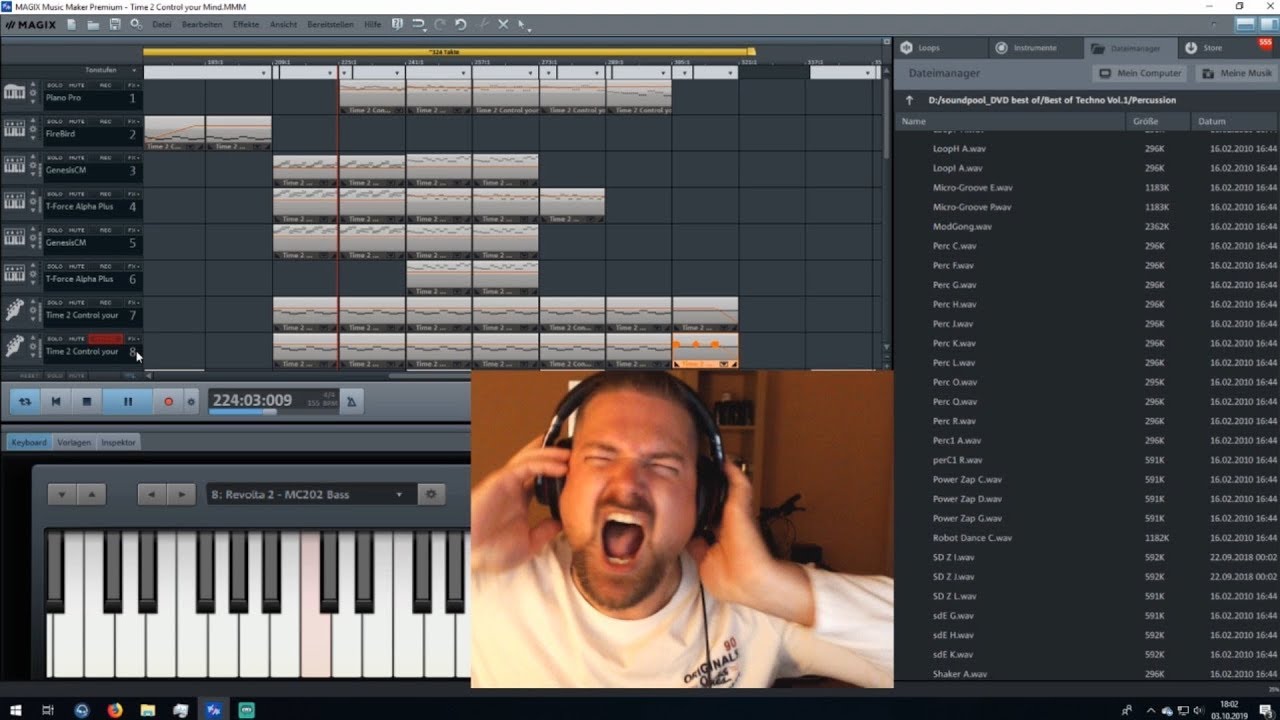
Task: Open the FX menu on track 8
Action: 132,339
